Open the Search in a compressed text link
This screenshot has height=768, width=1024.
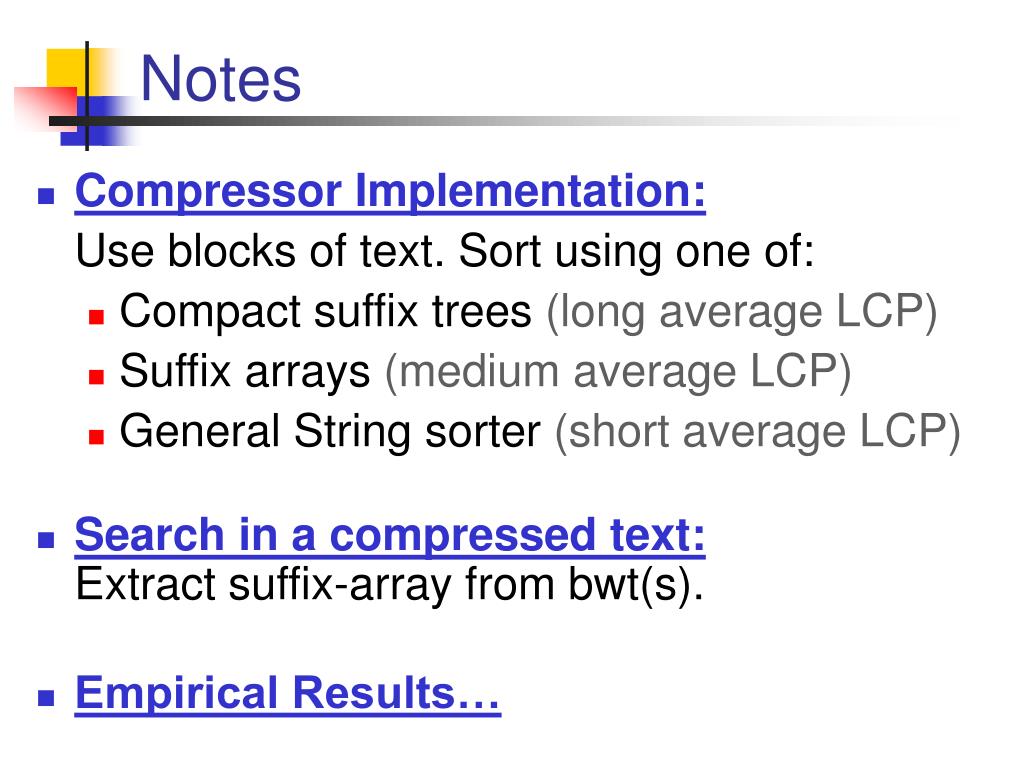[x=390, y=536]
